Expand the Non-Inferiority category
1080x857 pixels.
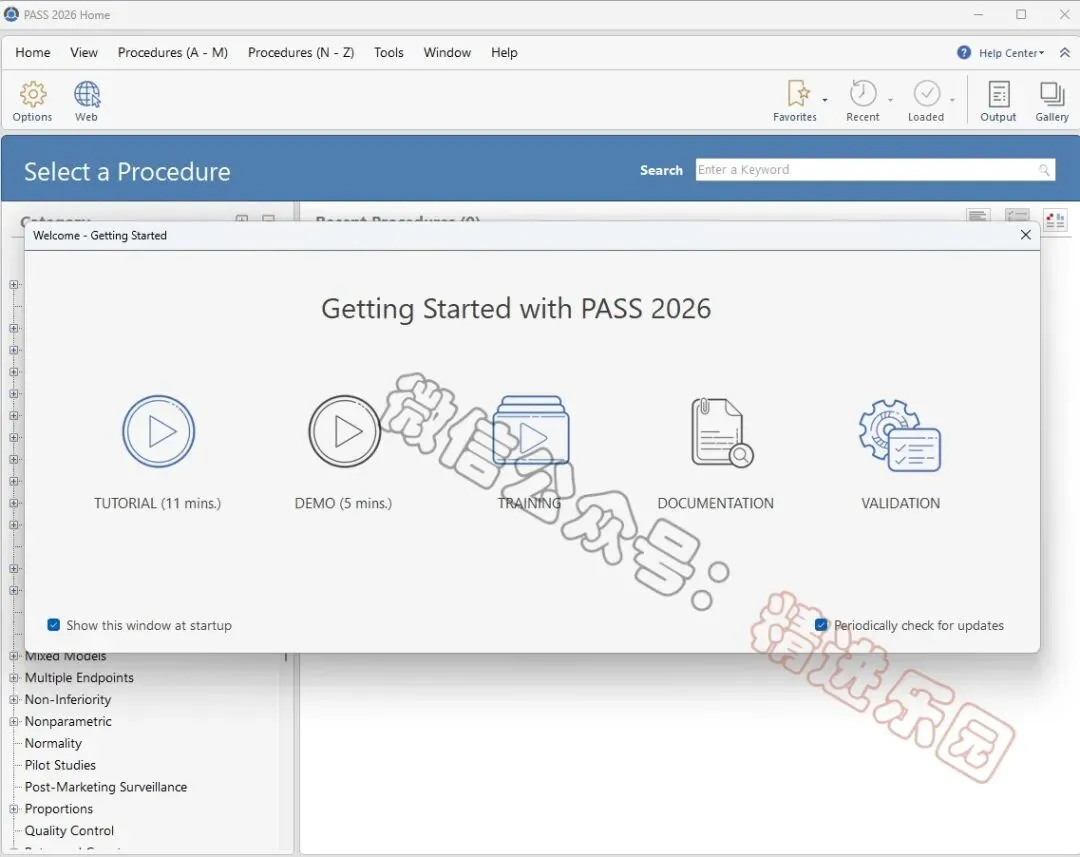coord(13,699)
